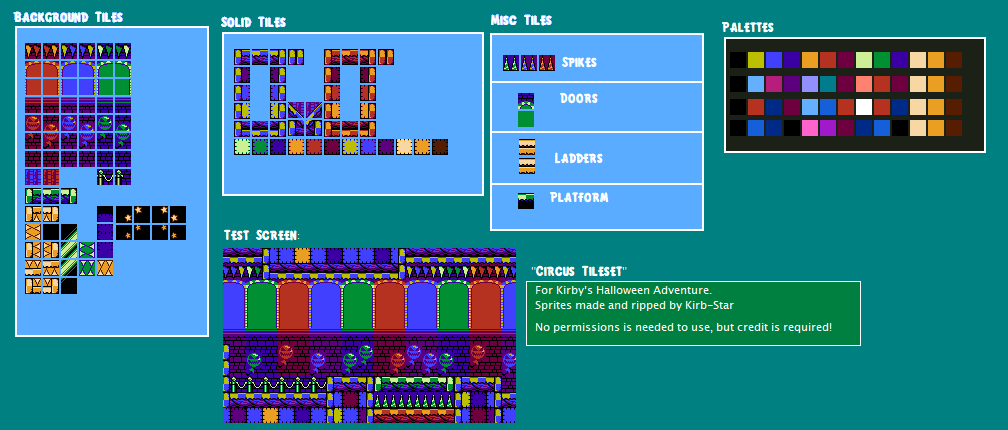Click the Background Tiles heading
1008x430 pixels.
[x=69, y=17]
